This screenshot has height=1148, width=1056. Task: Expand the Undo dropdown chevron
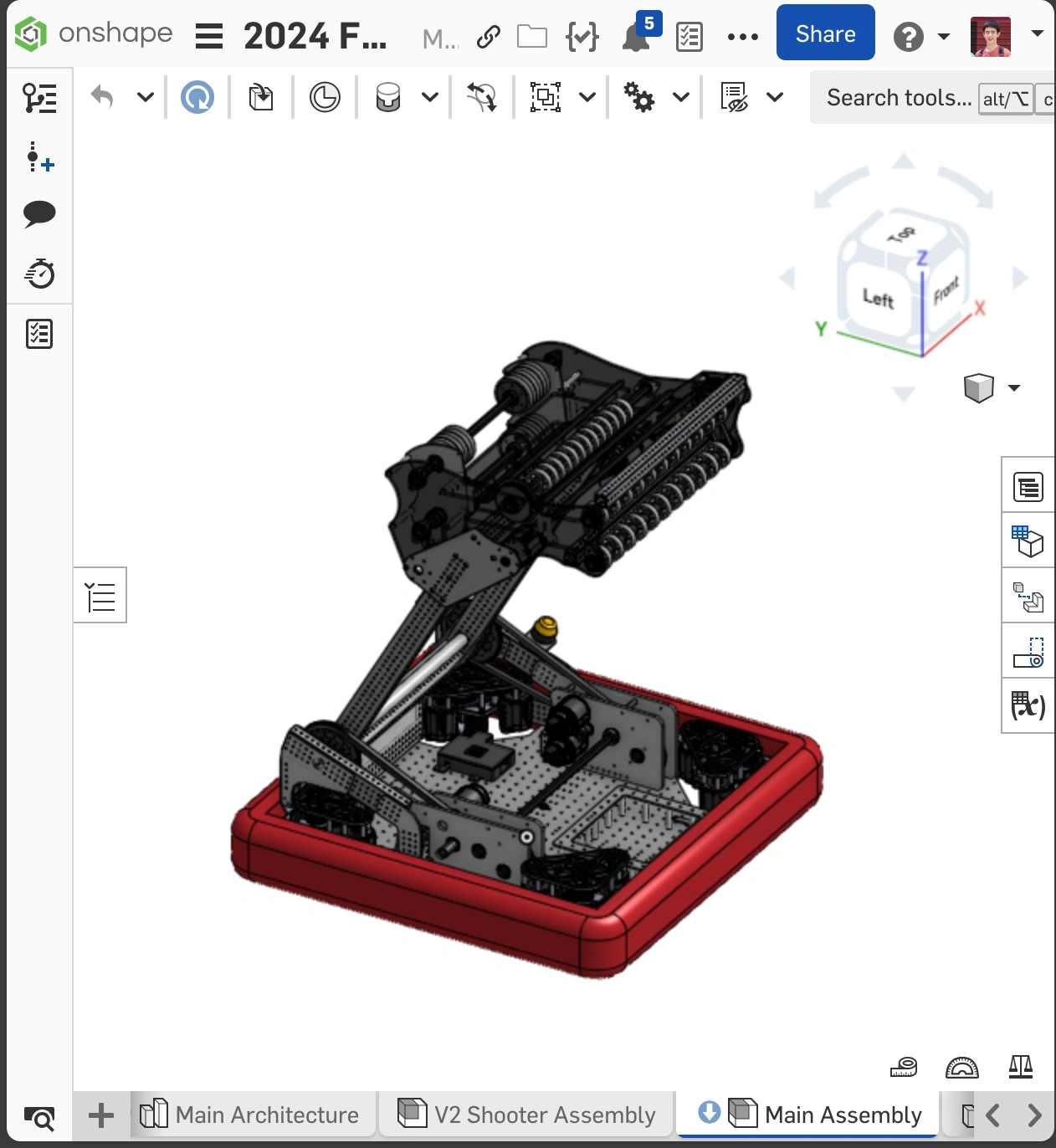pyautogui.click(x=146, y=97)
